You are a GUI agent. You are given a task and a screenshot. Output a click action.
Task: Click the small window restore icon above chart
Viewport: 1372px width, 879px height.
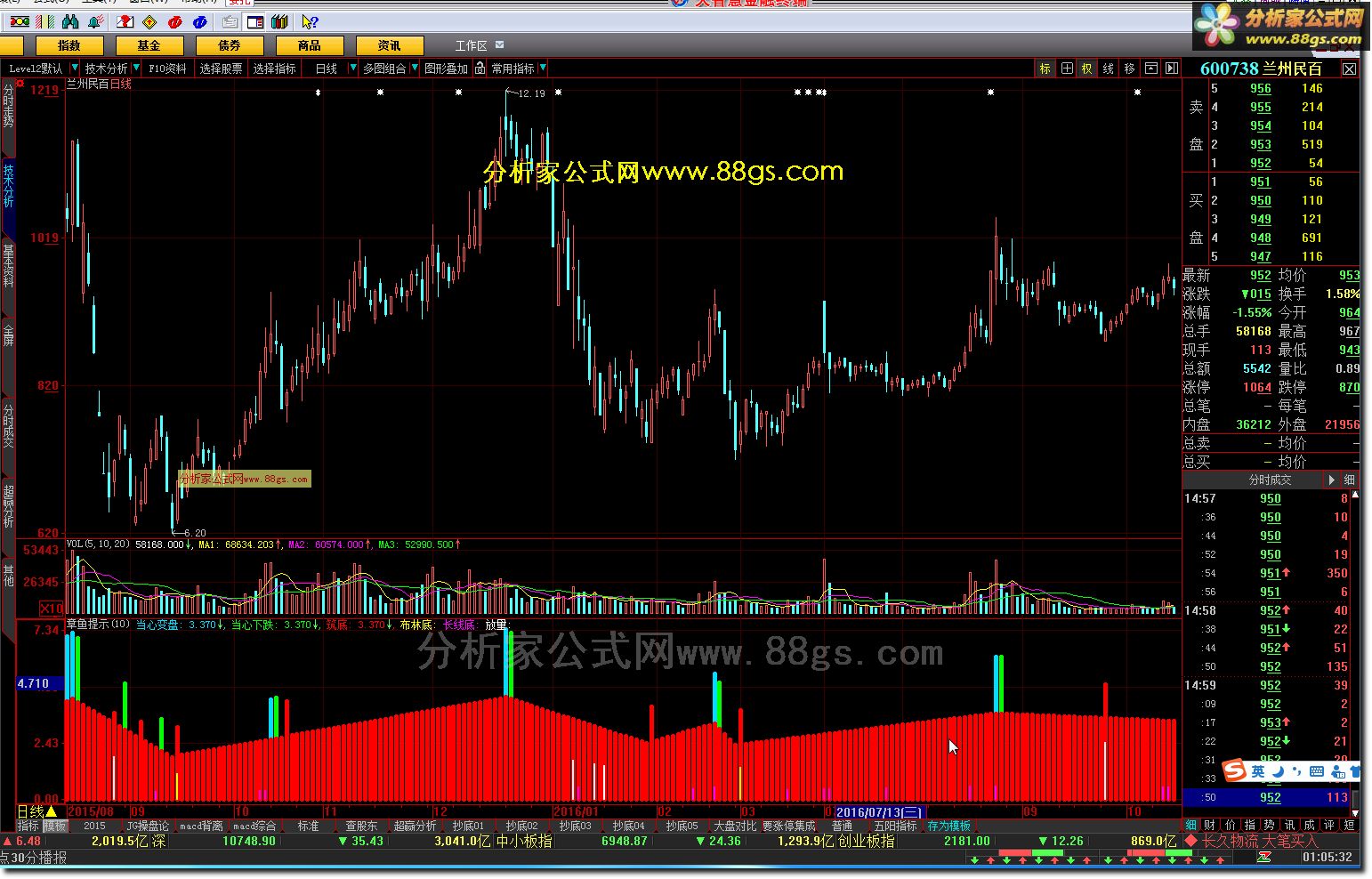pyautogui.click(x=1150, y=69)
